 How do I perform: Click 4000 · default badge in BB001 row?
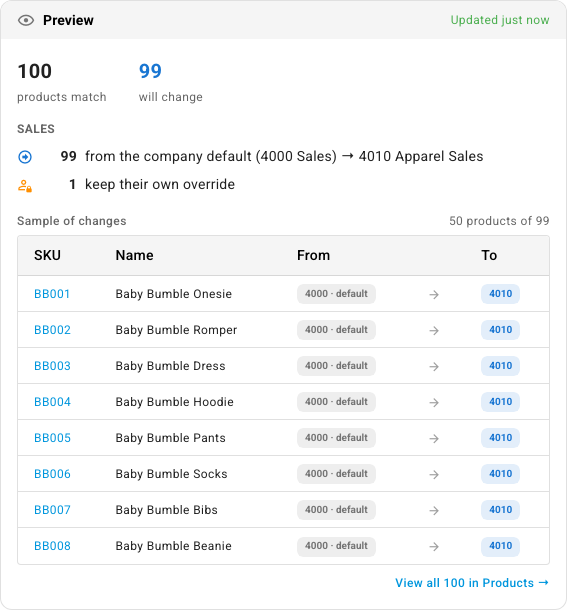(336, 294)
